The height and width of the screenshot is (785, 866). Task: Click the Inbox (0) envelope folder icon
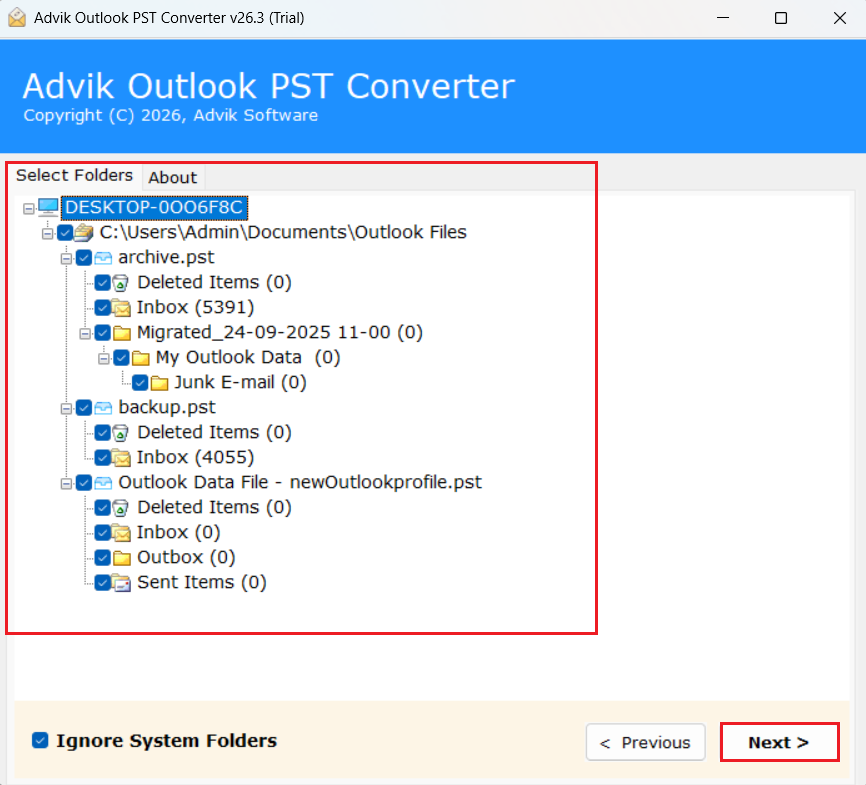121,533
